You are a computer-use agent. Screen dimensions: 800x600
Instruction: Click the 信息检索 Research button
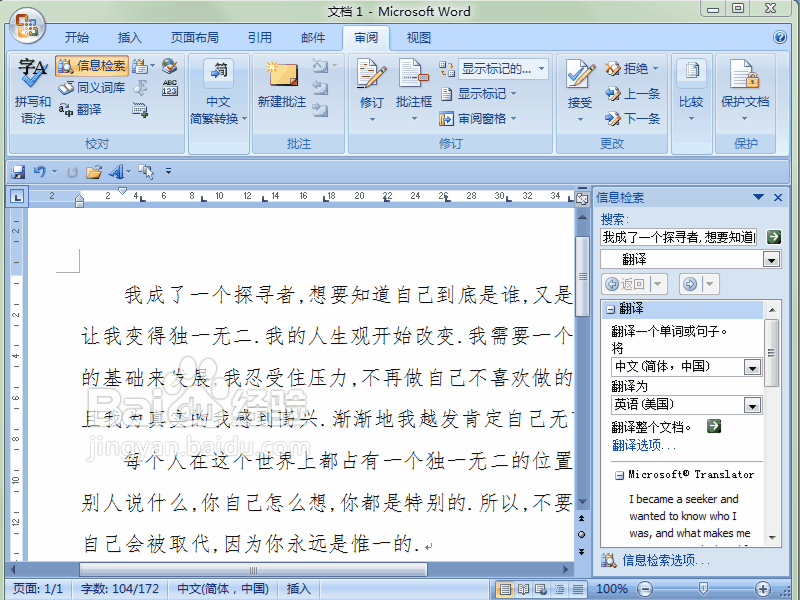(92, 66)
